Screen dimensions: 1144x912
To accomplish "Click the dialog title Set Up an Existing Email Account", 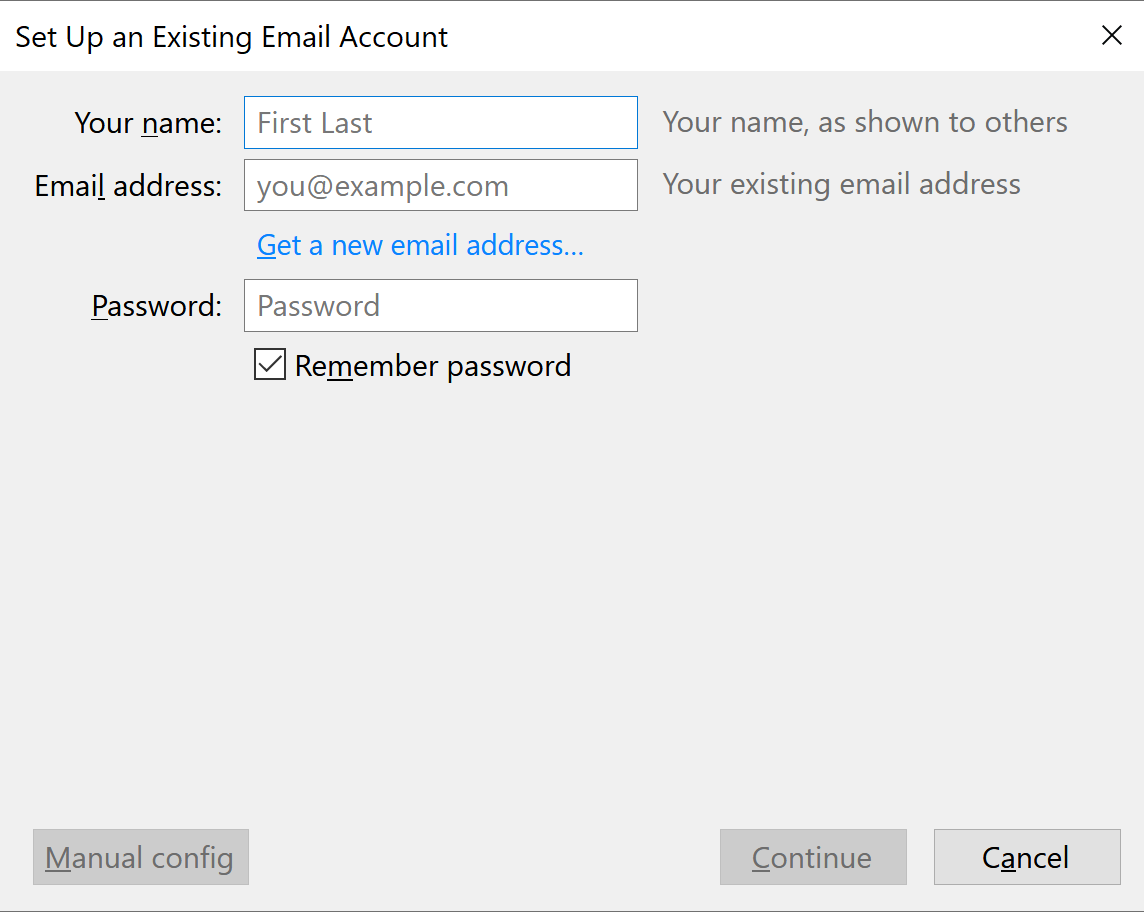I will (231, 37).
